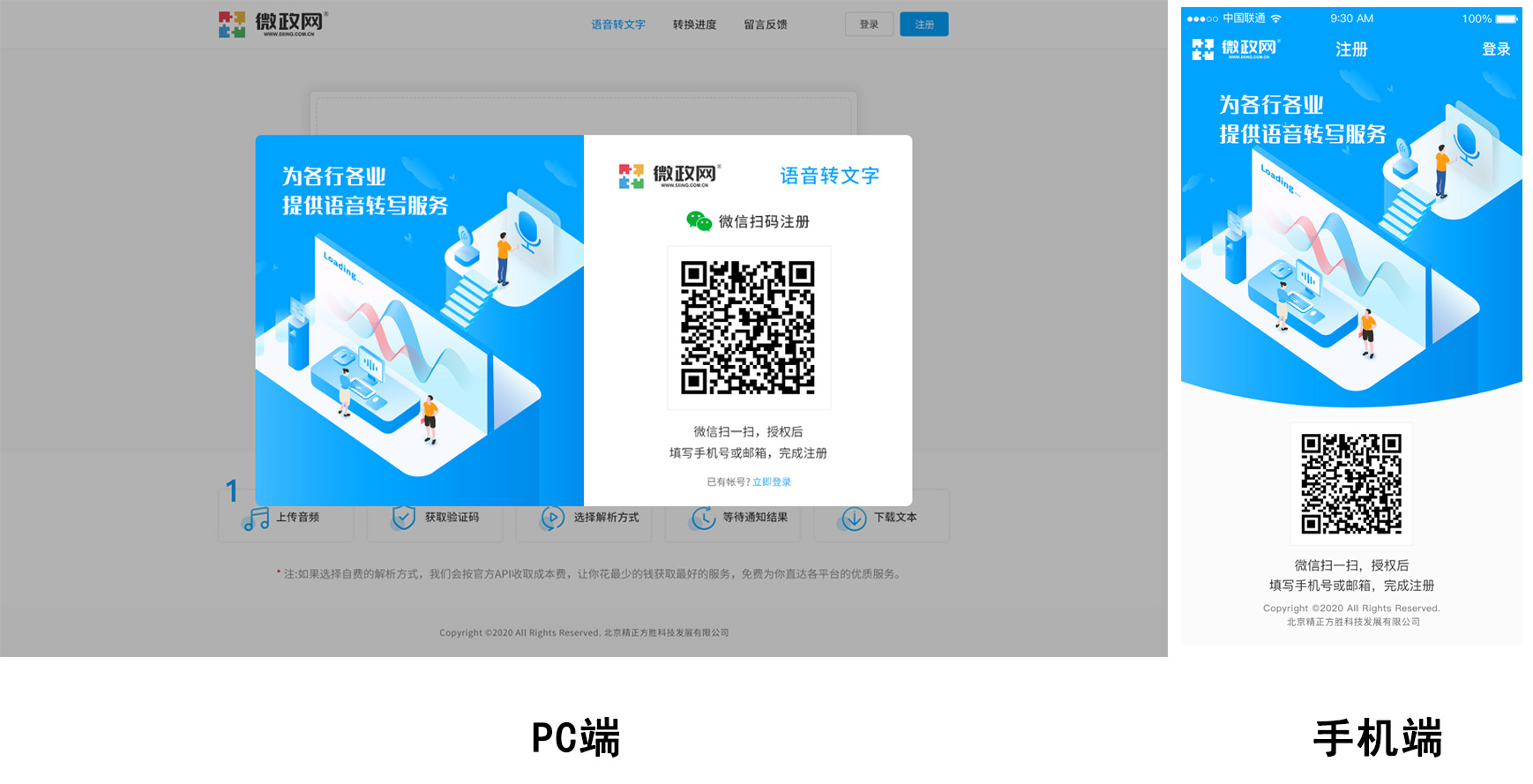Click the QR code in PC dialog

click(x=748, y=327)
